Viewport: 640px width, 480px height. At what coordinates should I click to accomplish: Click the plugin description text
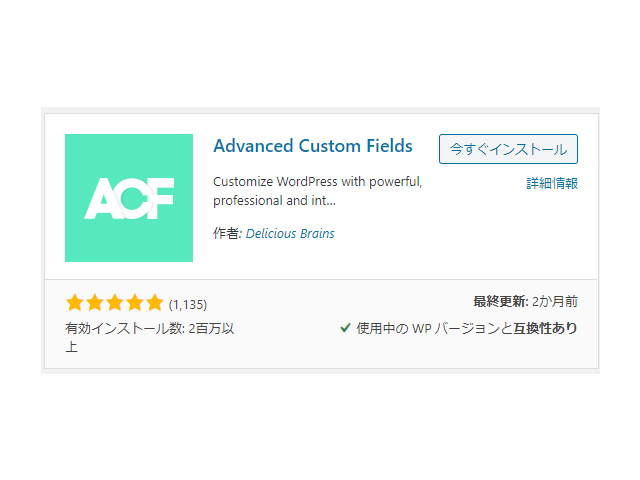click(x=318, y=191)
